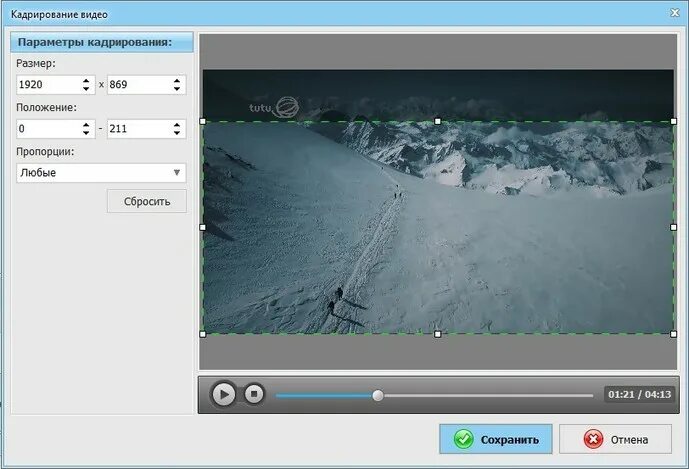689x469 pixels.
Task: Increase the crop width value
Action: click(86, 80)
